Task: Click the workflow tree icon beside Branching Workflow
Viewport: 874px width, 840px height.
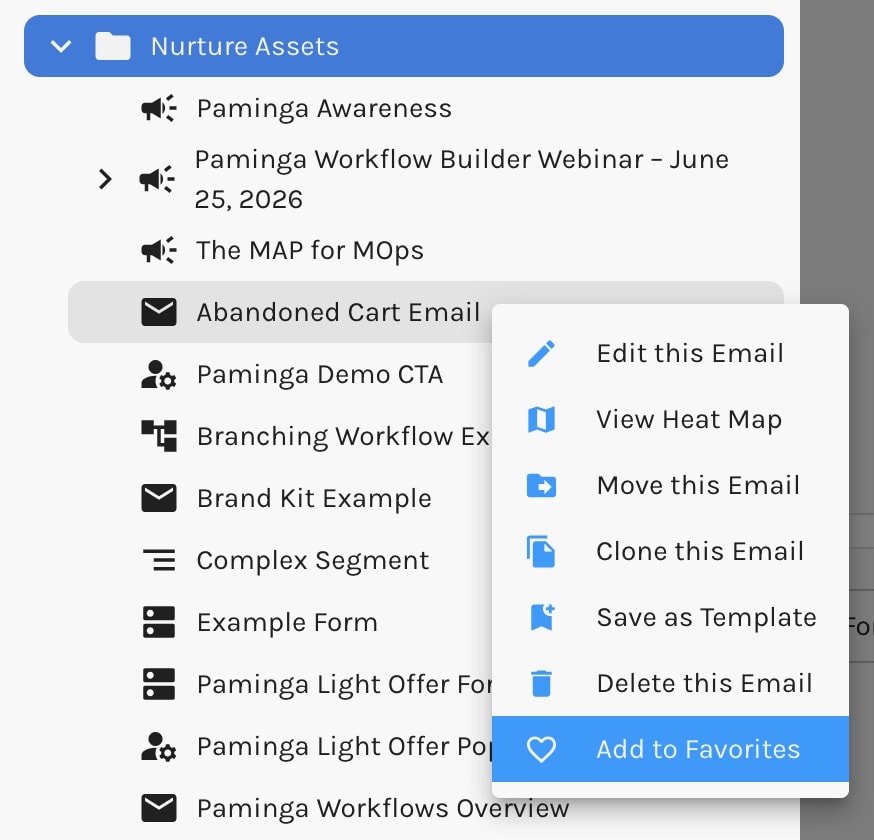Action: pos(159,436)
